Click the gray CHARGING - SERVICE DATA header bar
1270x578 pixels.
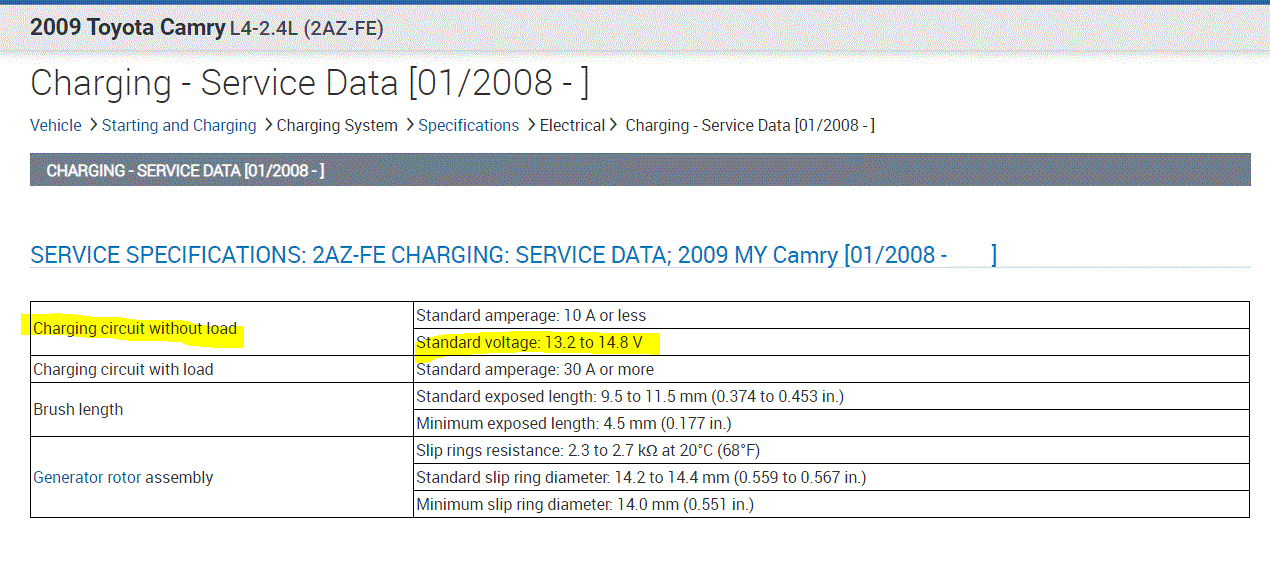640,170
